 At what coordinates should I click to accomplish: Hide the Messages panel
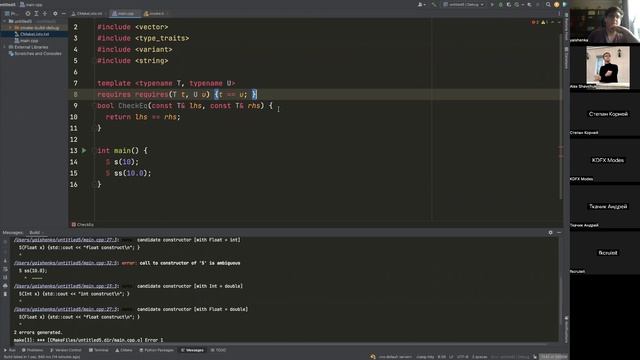pos(559,232)
